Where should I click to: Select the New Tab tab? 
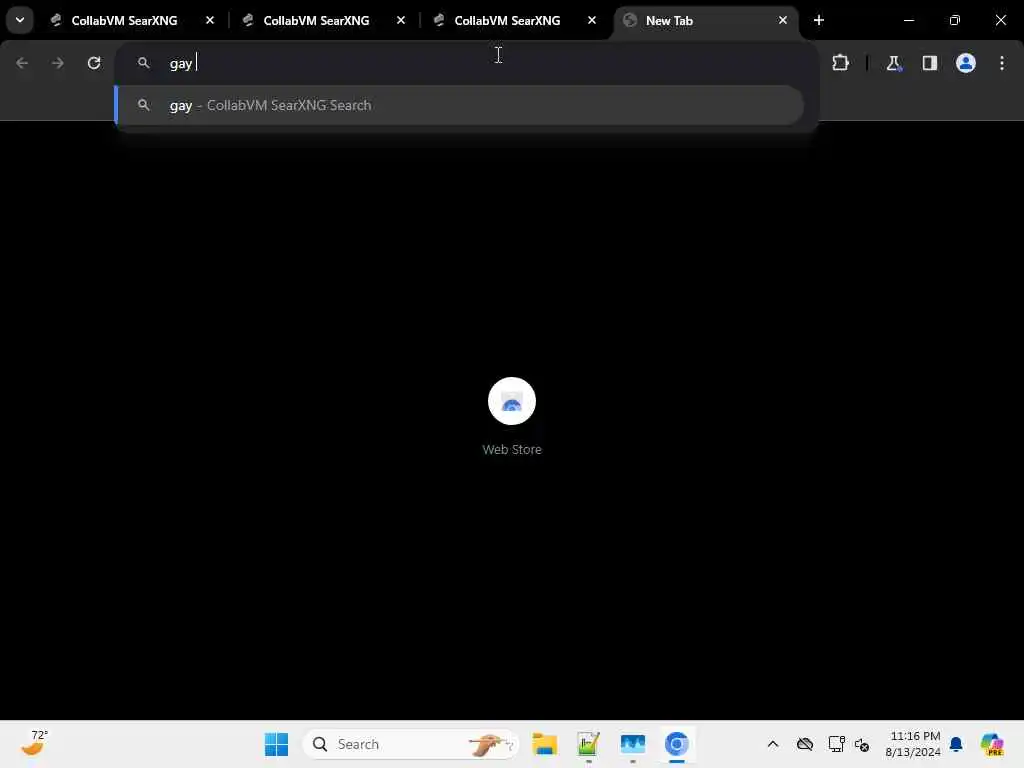coord(705,20)
